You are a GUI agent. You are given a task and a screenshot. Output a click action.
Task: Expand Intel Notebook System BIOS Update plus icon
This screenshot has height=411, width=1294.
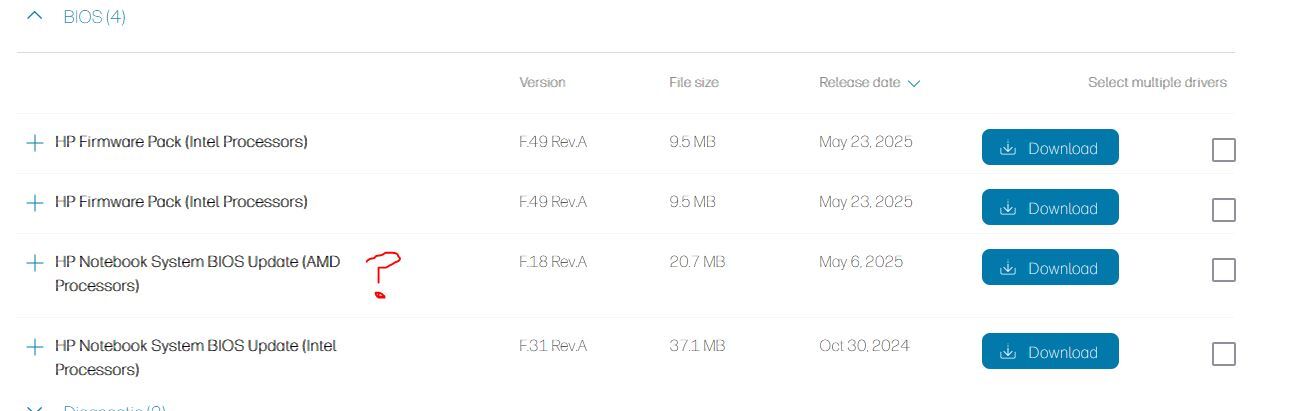coord(34,346)
